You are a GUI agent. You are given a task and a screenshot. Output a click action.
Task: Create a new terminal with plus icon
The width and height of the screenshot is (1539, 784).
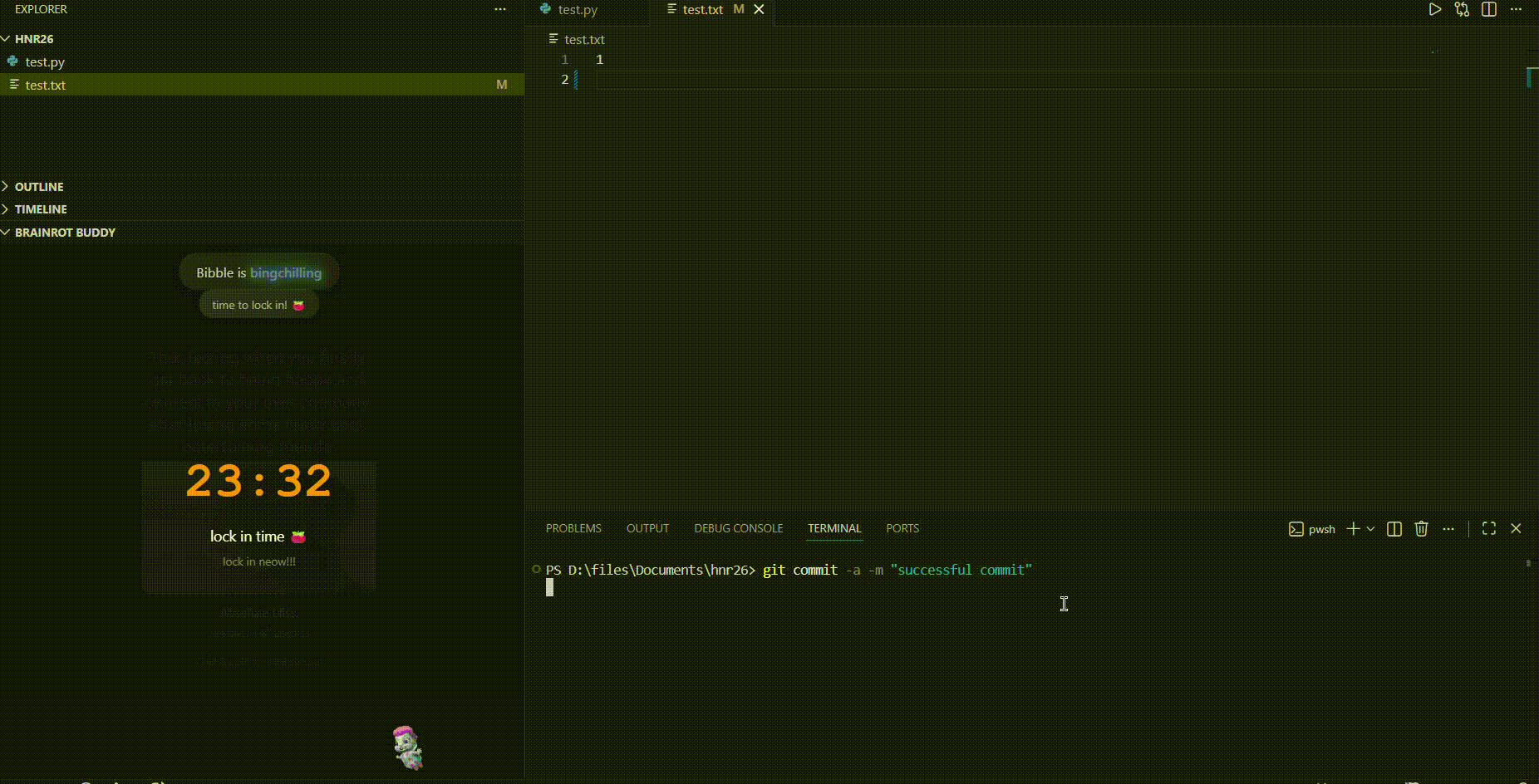pyautogui.click(x=1353, y=528)
